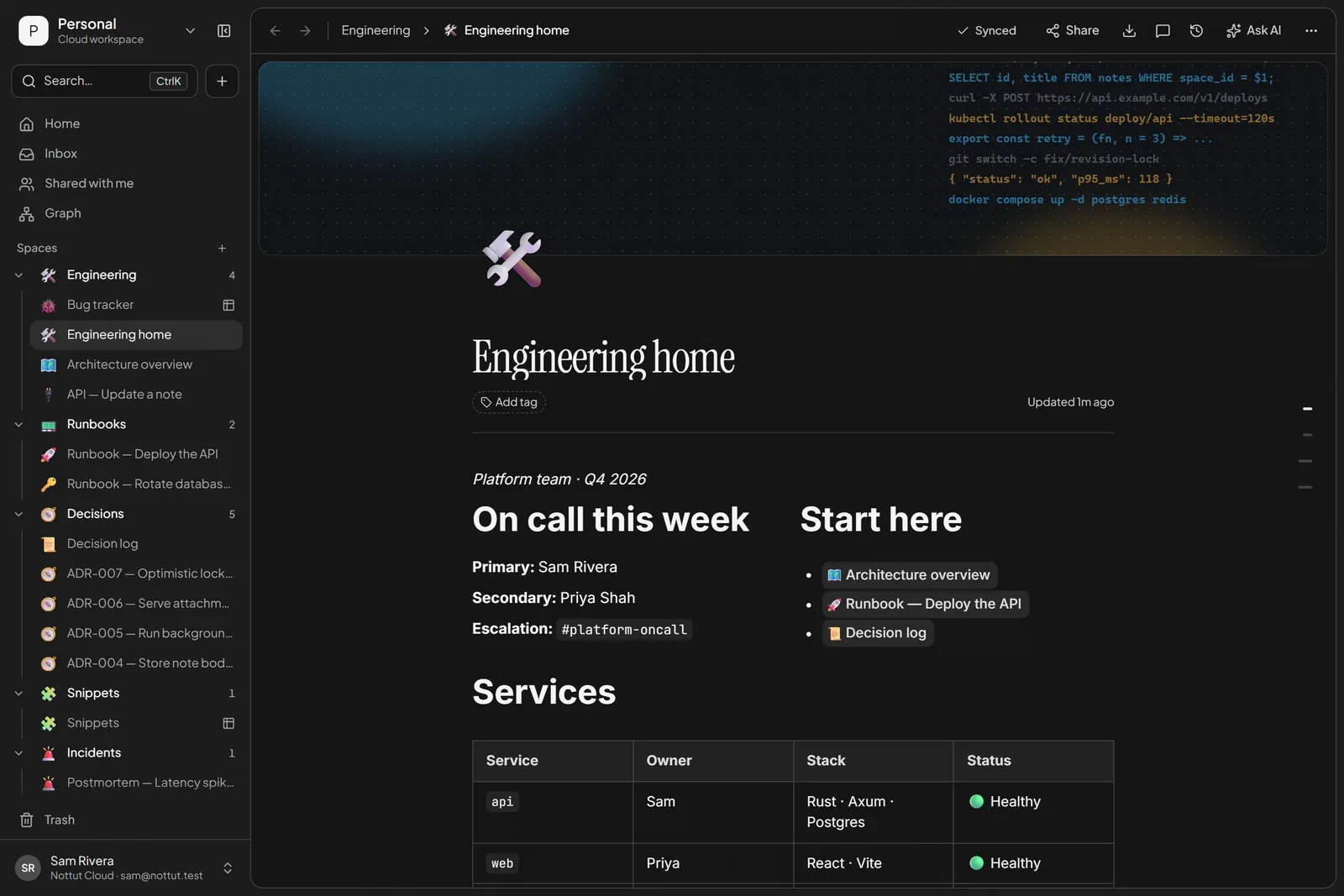Click the Service column header
The image size is (1344, 896).
553,761
